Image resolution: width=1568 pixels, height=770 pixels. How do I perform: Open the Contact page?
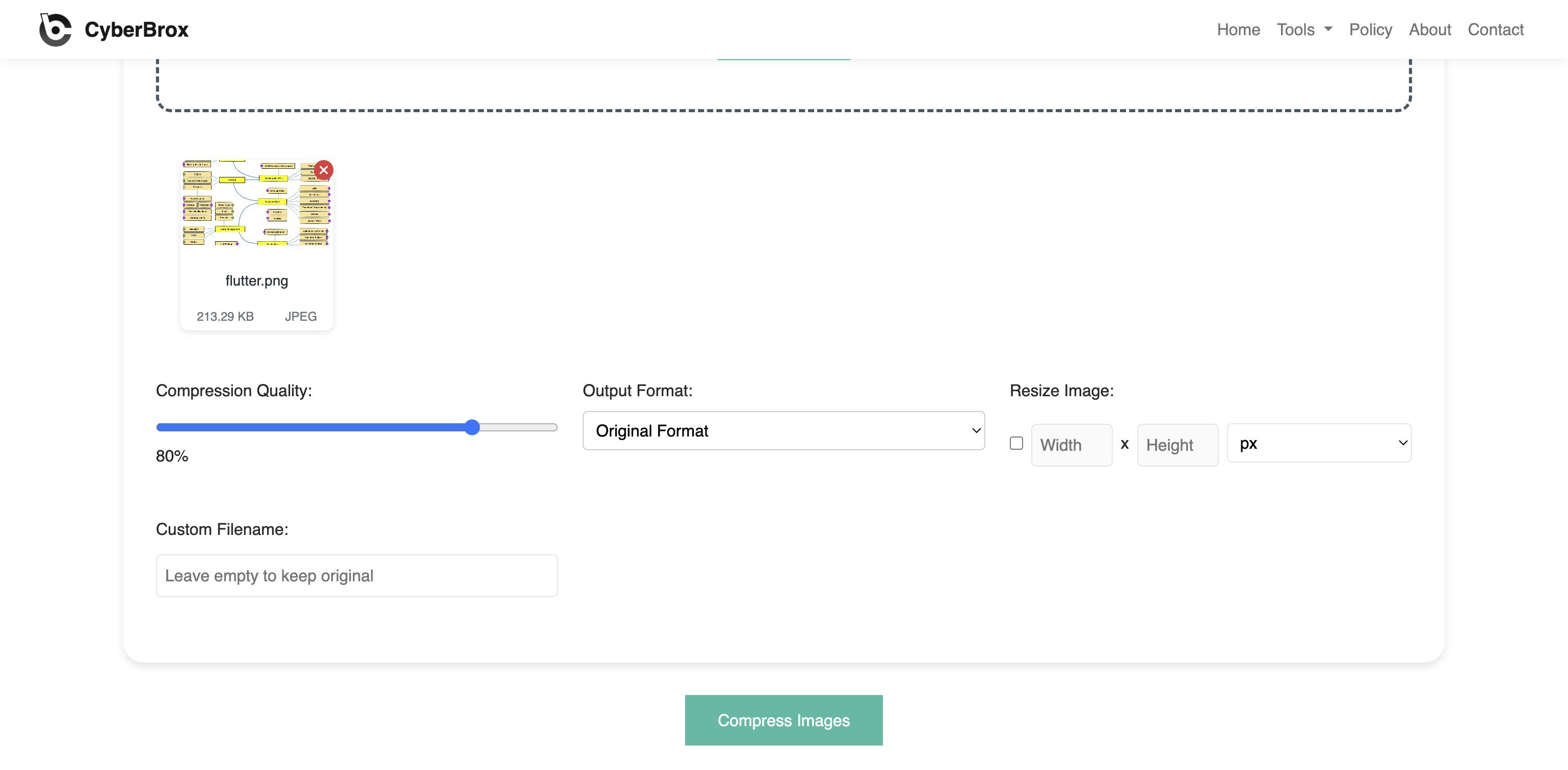point(1496,29)
